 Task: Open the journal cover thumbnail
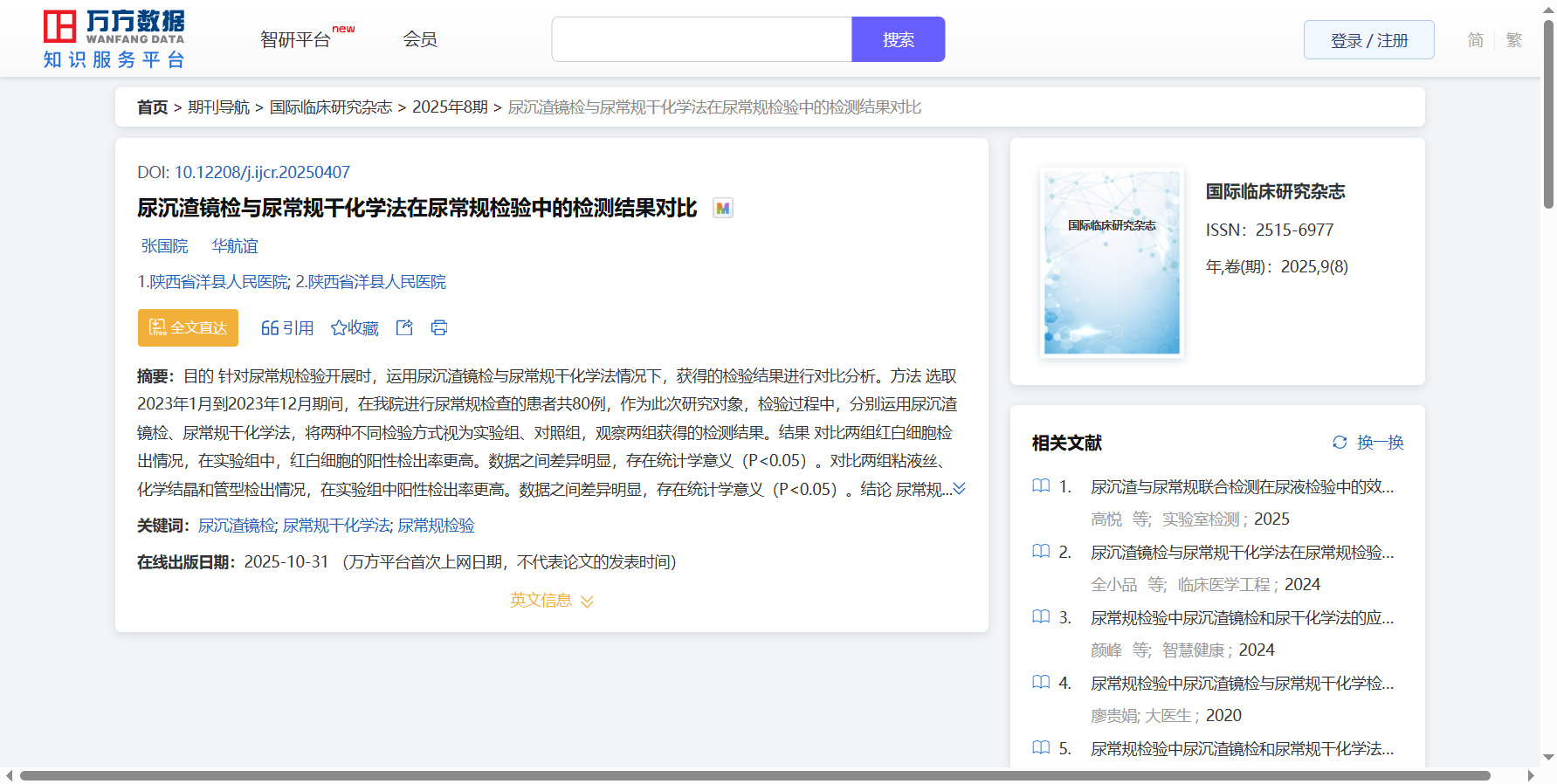tap(1112, 263)
